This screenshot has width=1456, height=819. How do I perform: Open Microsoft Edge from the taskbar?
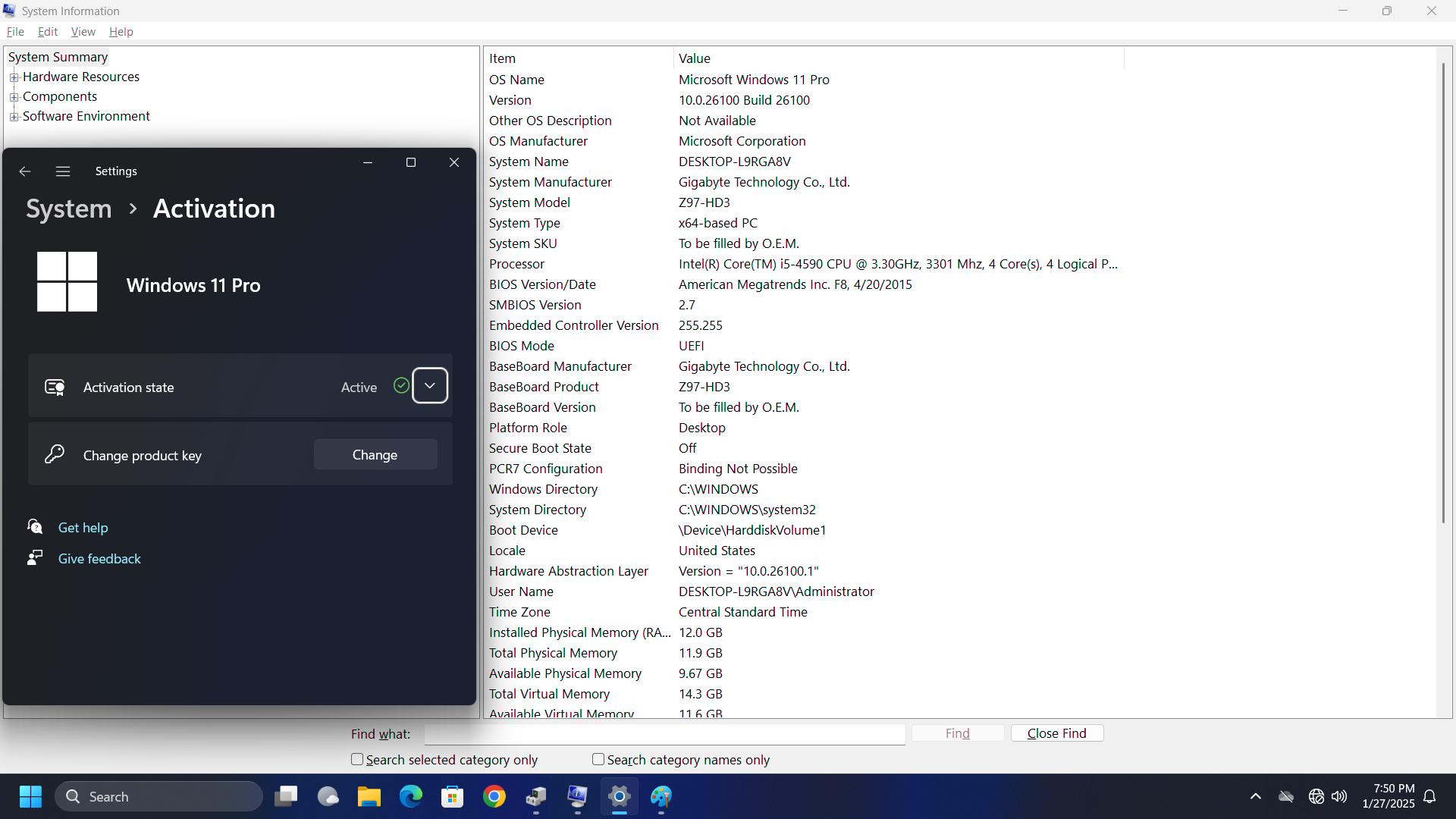tap(411, 796)
